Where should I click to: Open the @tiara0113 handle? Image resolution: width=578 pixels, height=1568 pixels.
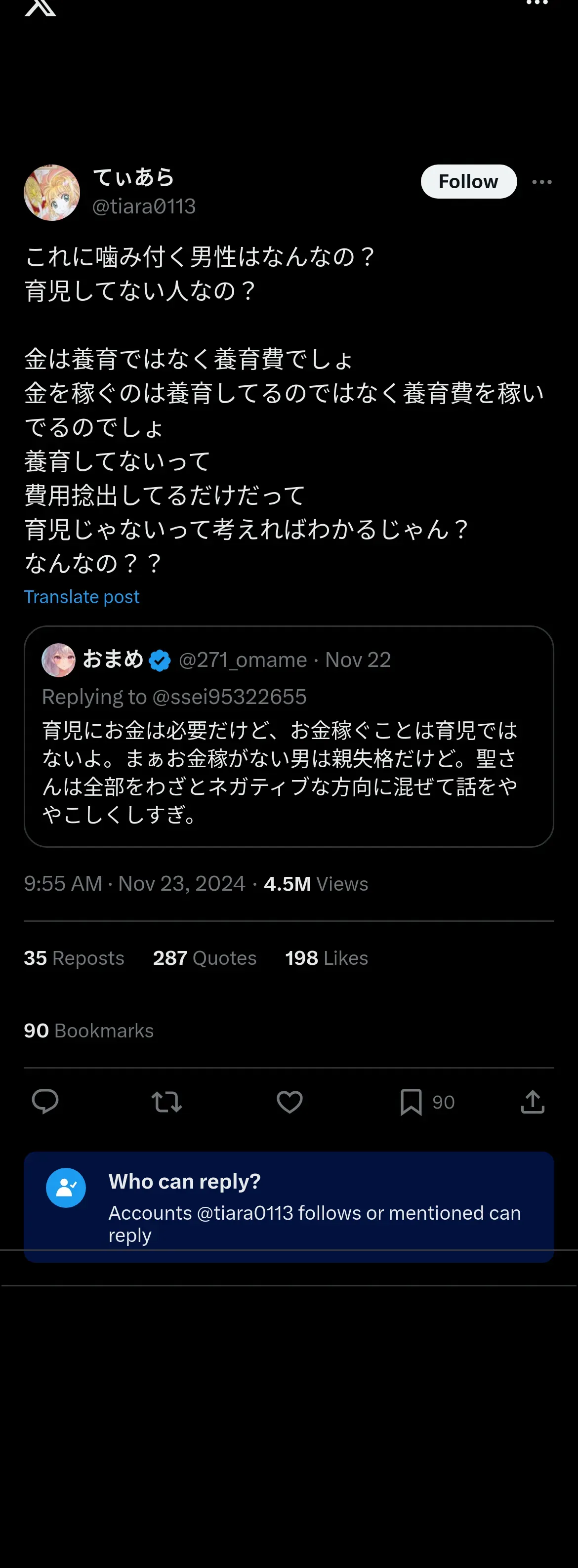(144, 206)
